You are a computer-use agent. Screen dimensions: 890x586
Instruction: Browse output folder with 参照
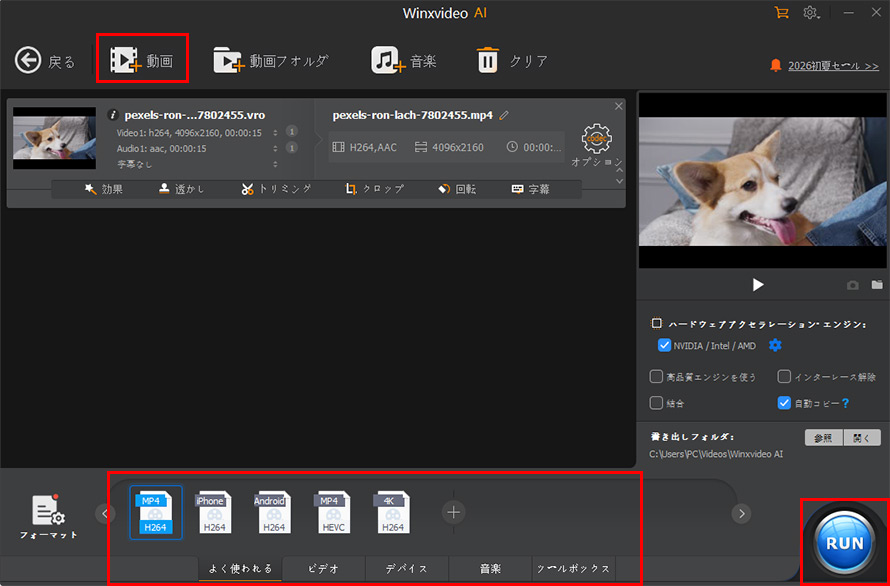point(824,438)
